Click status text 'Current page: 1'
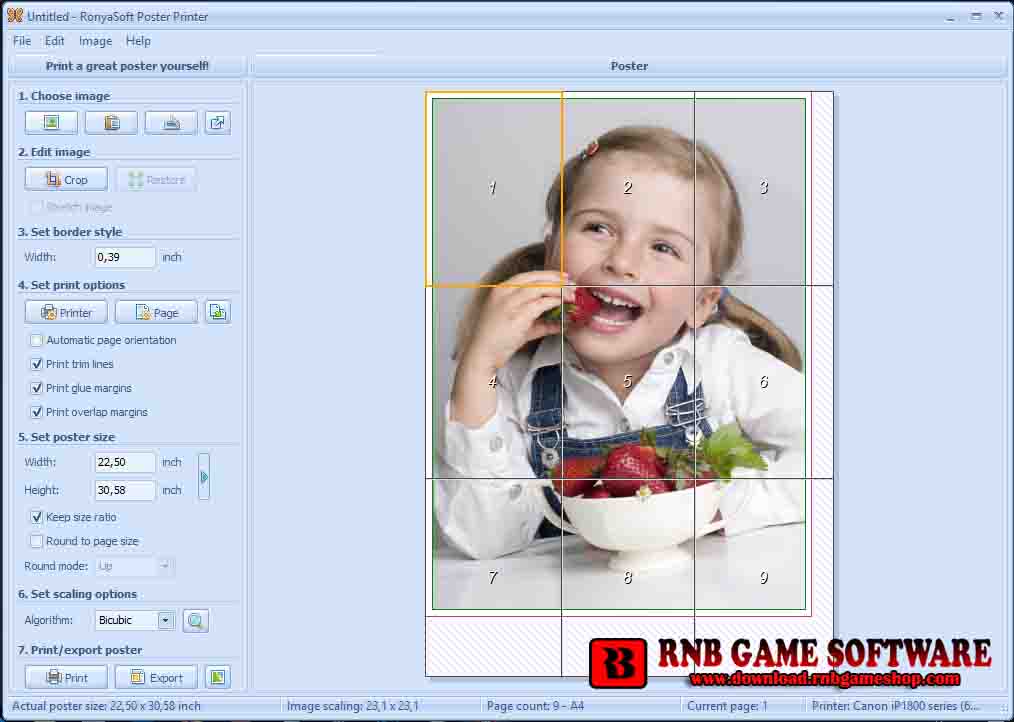 pos(728,706)
